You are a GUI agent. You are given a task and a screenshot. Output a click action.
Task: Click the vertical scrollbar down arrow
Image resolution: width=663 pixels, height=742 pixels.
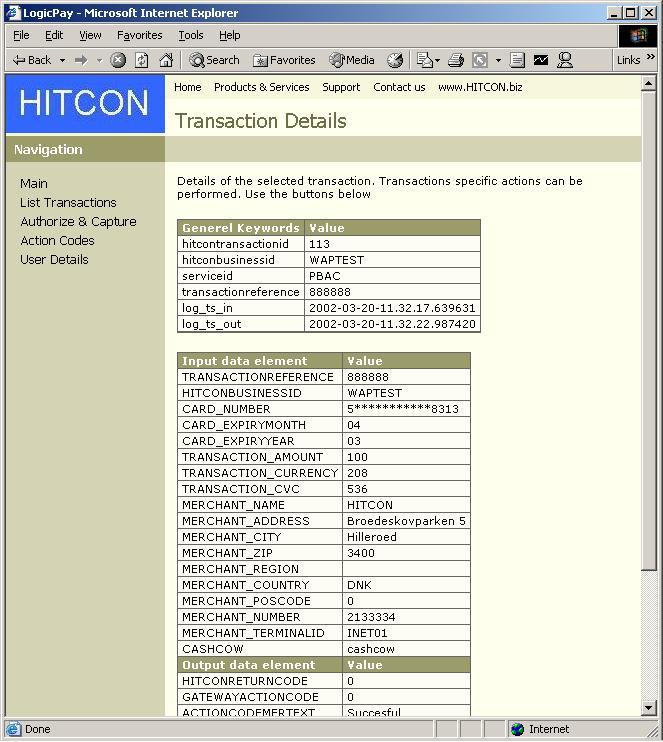[649, 709]
